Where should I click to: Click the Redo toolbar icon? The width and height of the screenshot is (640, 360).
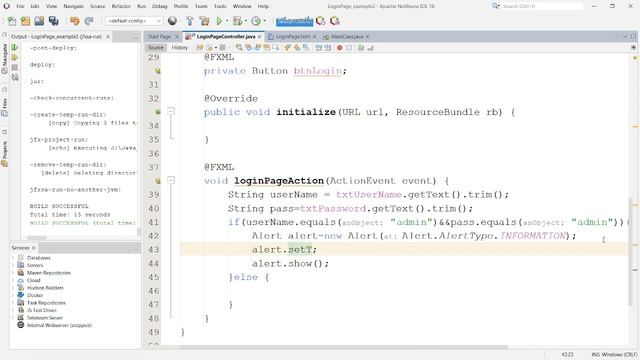pos(89,21)
